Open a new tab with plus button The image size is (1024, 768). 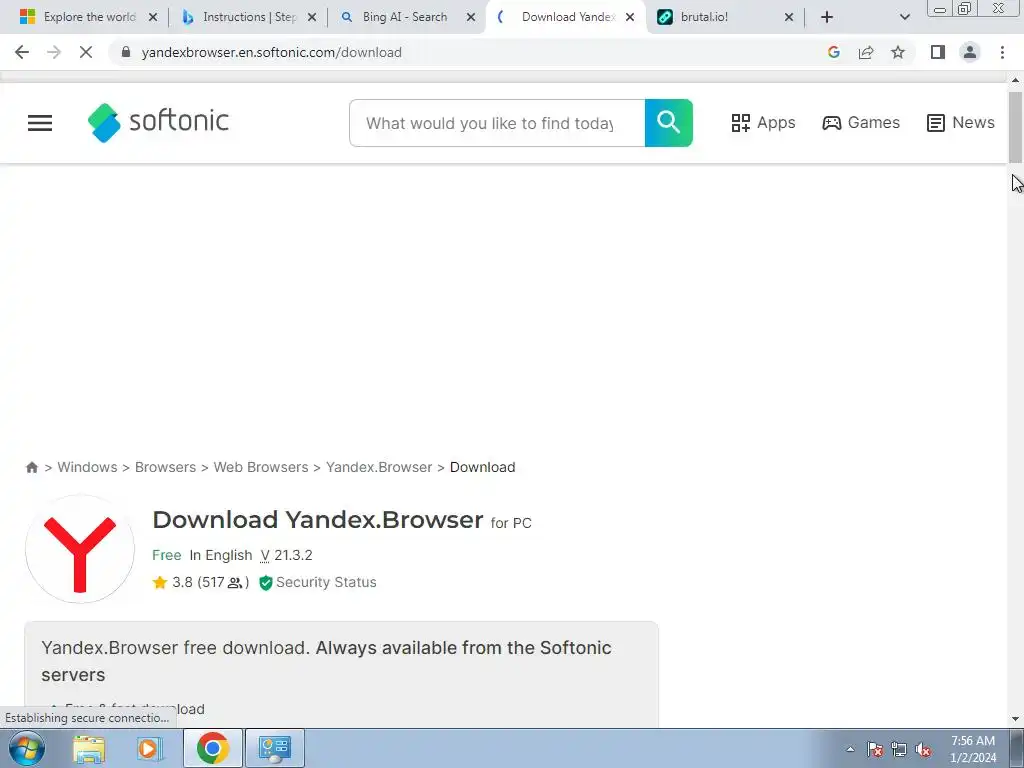[827, 17]
